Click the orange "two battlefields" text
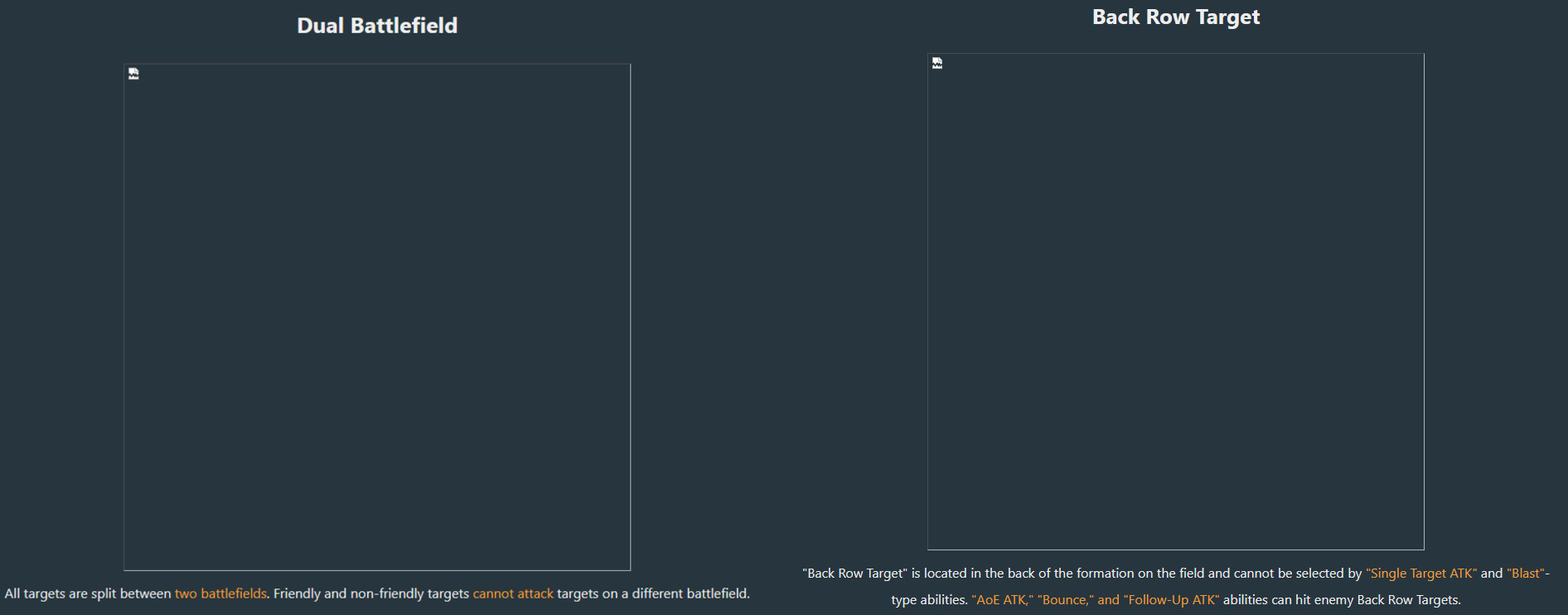The width and height of the screenshot is (1568, 615). pos(220,593)
